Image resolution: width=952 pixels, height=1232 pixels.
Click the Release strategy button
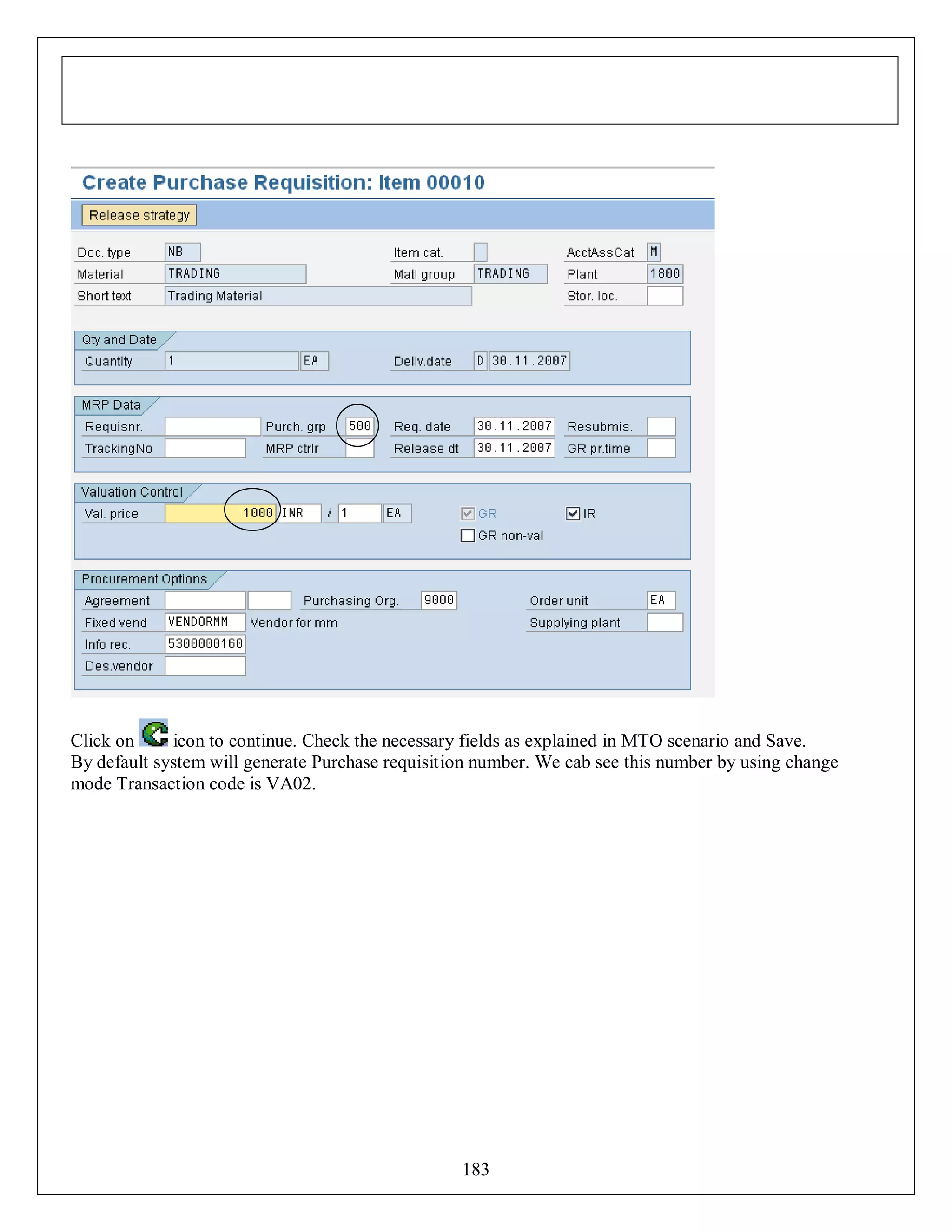(x=139, y=215)
